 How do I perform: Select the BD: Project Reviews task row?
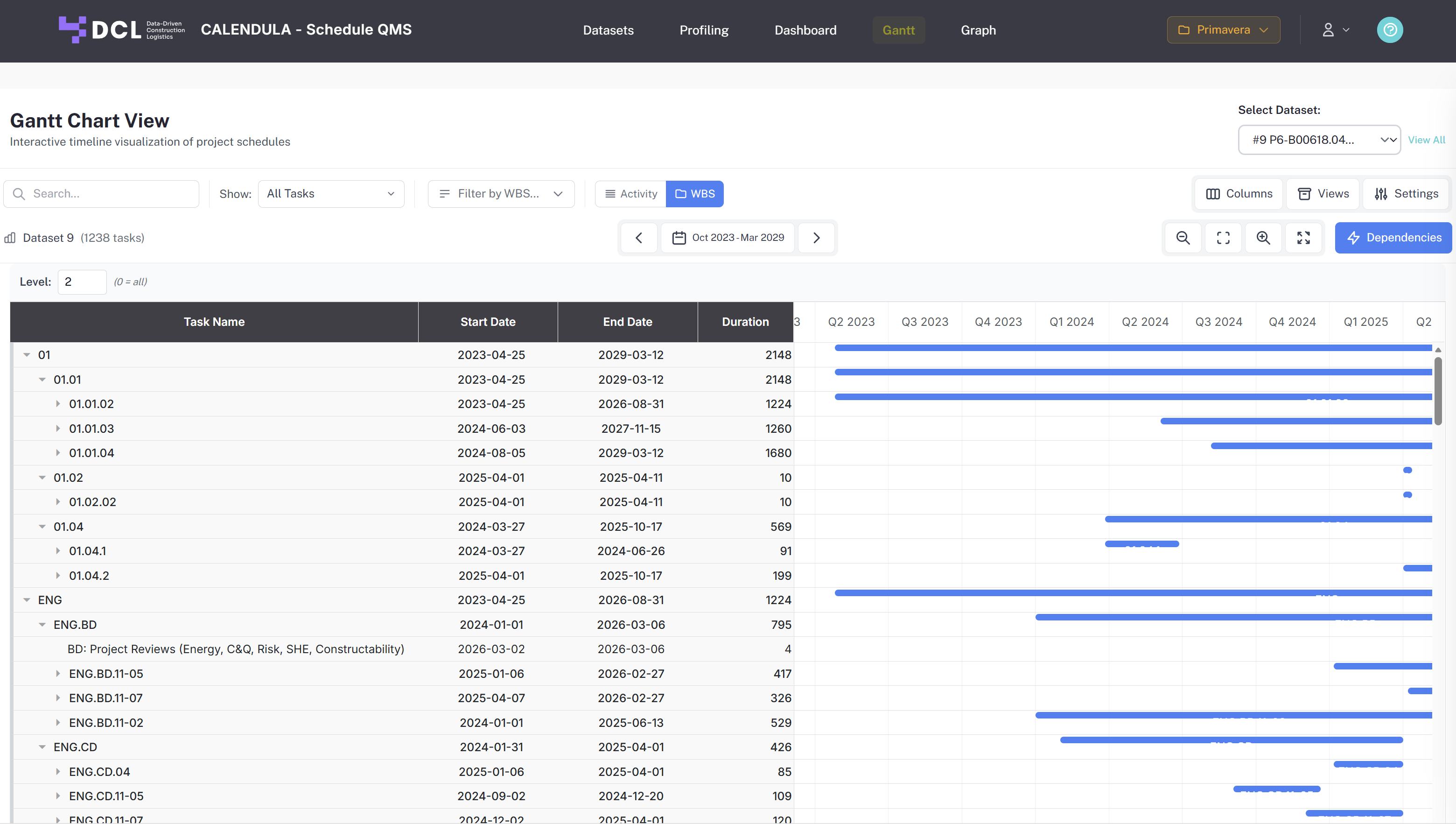403,649
